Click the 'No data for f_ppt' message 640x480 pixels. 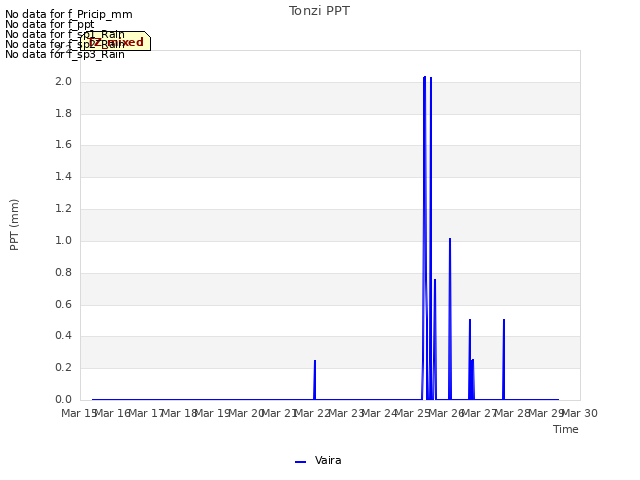50,24
